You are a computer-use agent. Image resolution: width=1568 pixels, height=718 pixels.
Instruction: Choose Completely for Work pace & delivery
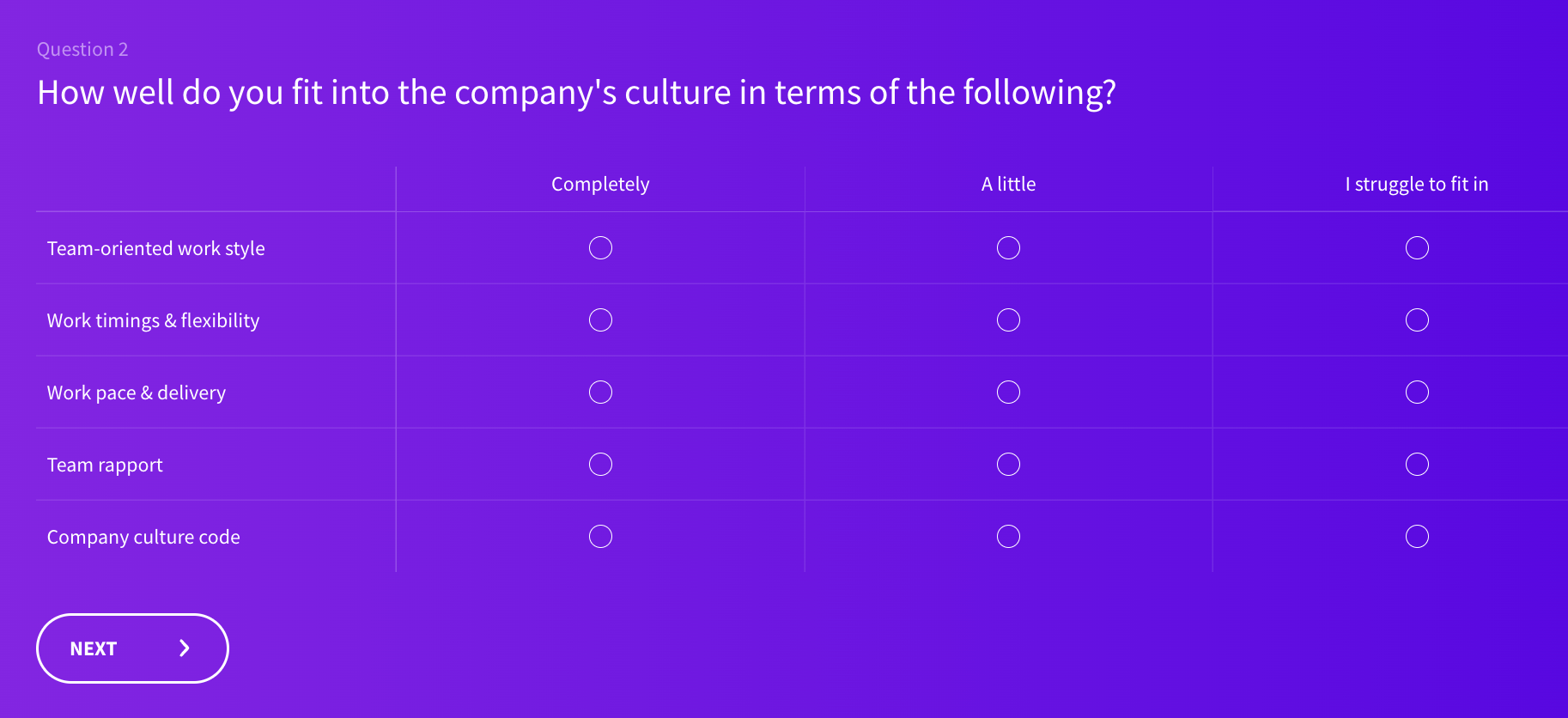[x=600, y=392]
